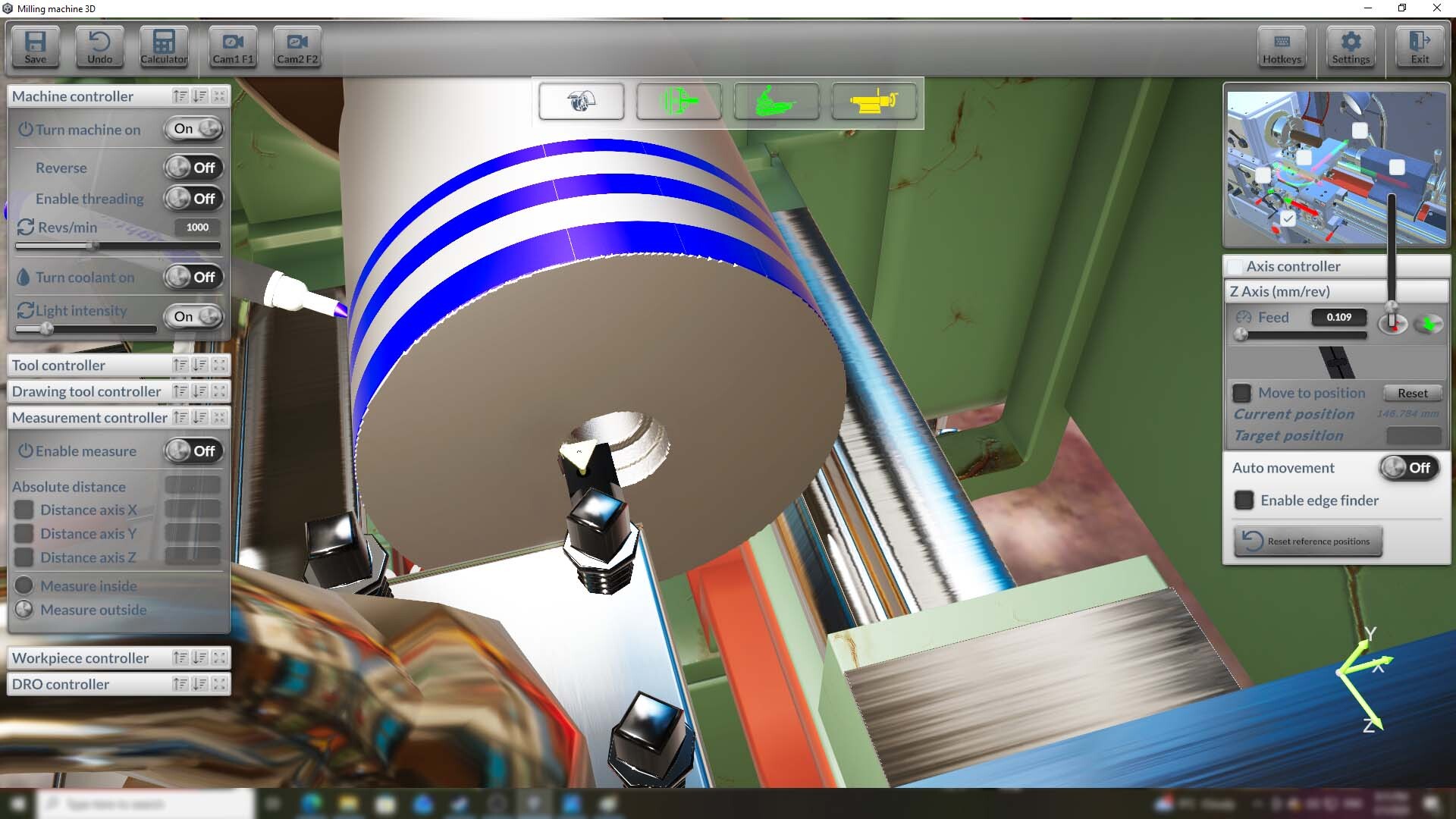The width and height of the screenshot is (1456, 819).
Task: Click the Reset reference positions button
Action: pos(1307,541)
